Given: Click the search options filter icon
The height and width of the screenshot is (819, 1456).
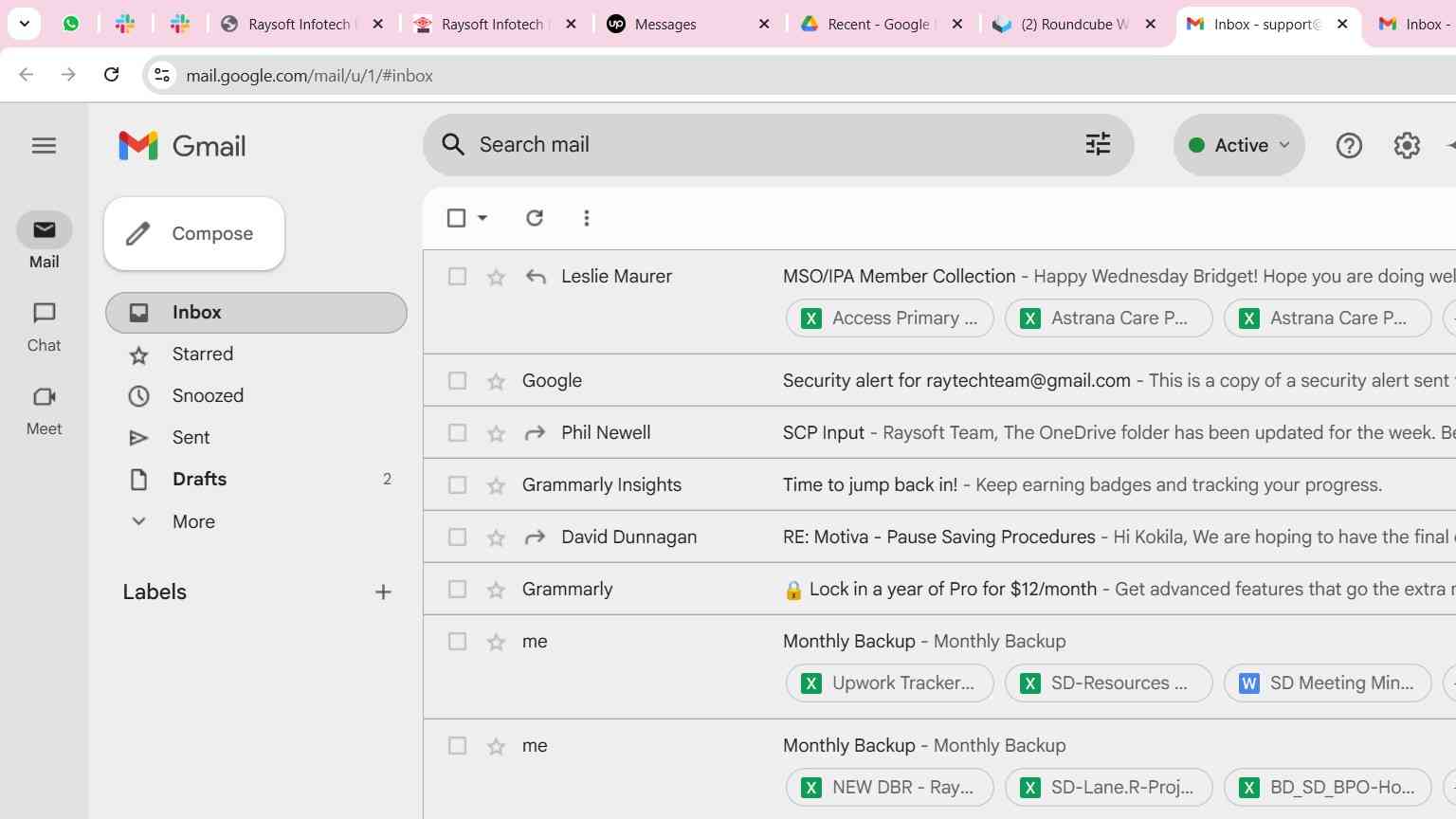Looking at the screenshot, I should point(1098,144).
